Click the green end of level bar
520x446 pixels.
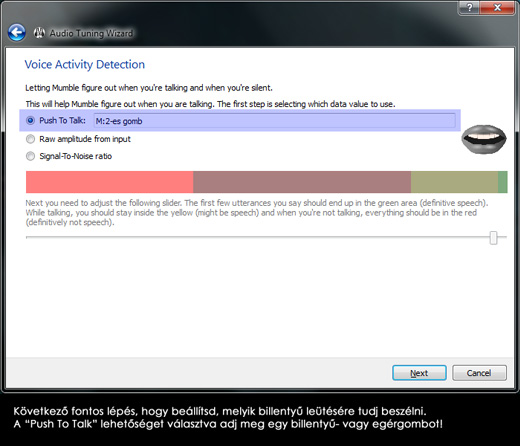[503, 182]
